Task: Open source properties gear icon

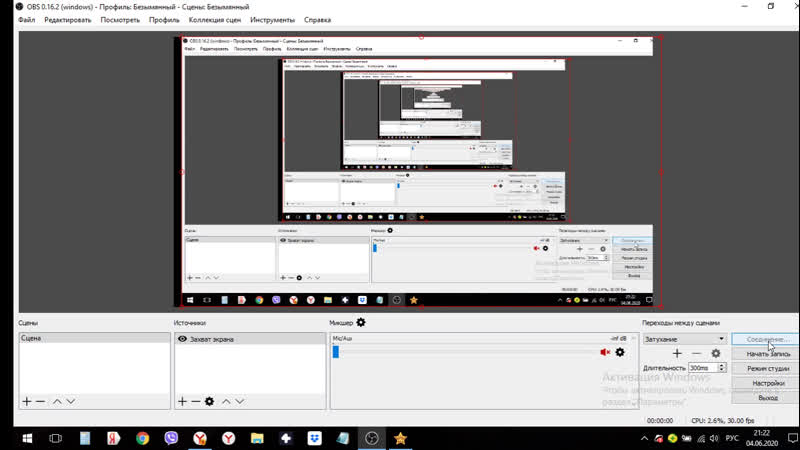Action: 209,401
